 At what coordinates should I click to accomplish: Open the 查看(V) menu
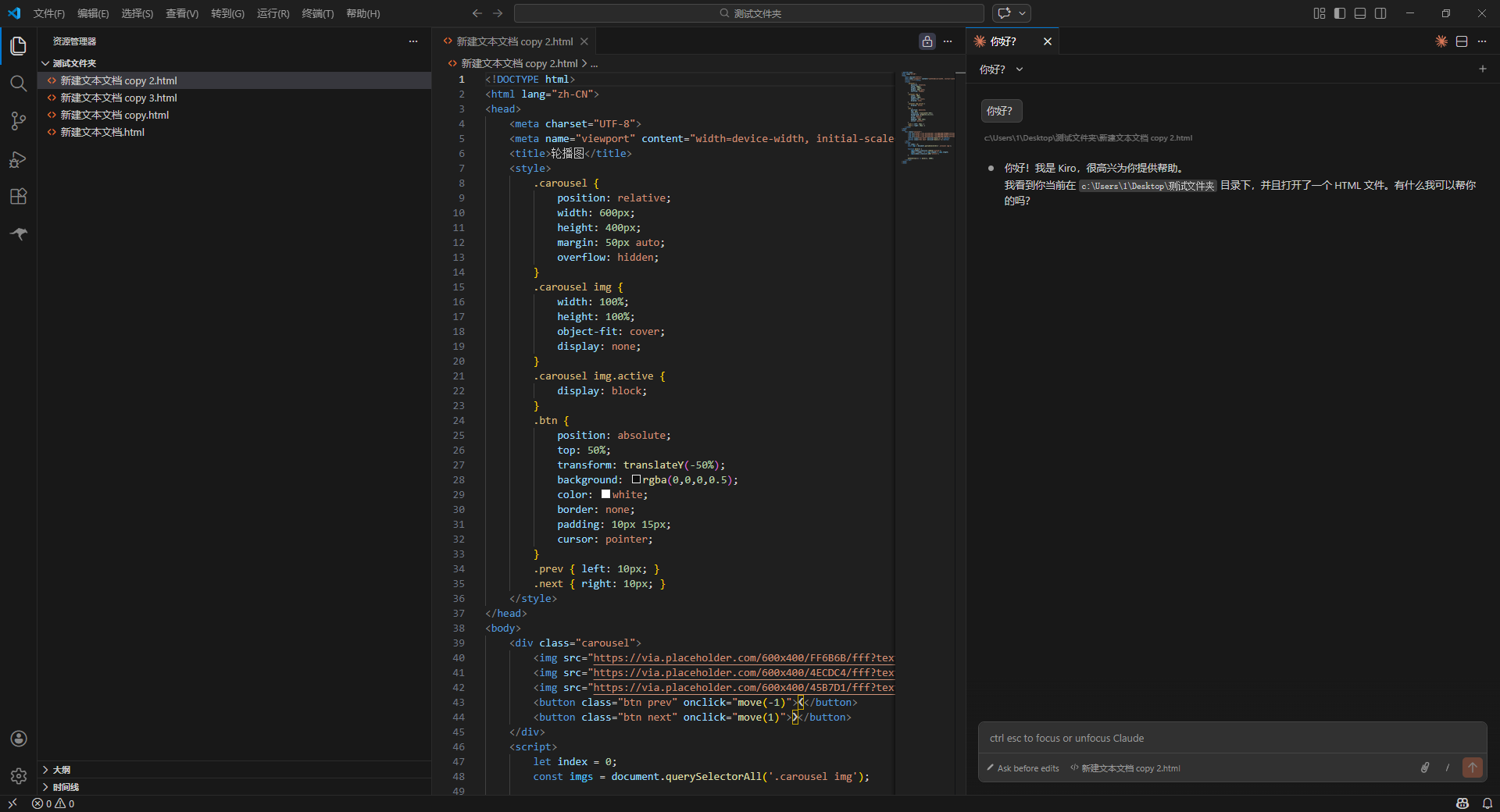point(182,13)
